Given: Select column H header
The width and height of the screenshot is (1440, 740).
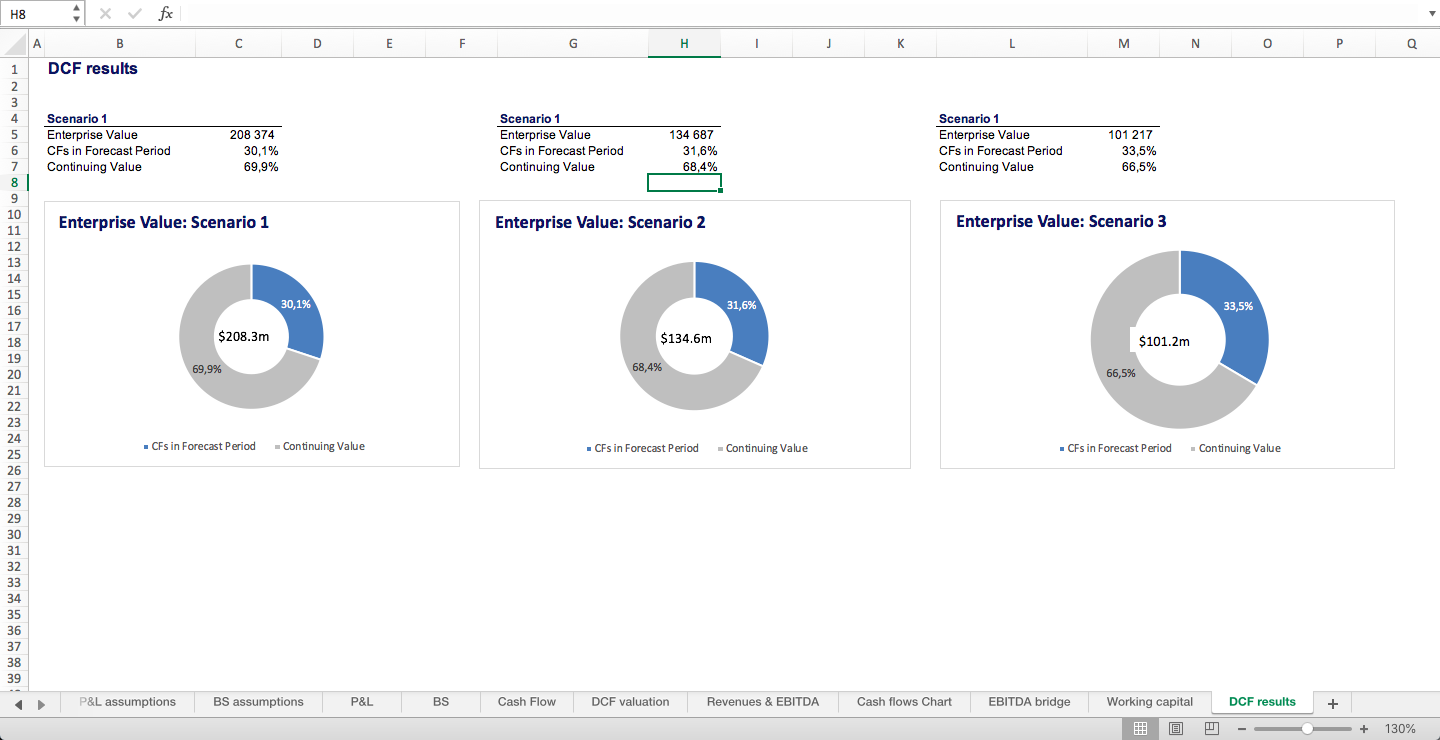Looking at the screenshot, I should point(684,44).
